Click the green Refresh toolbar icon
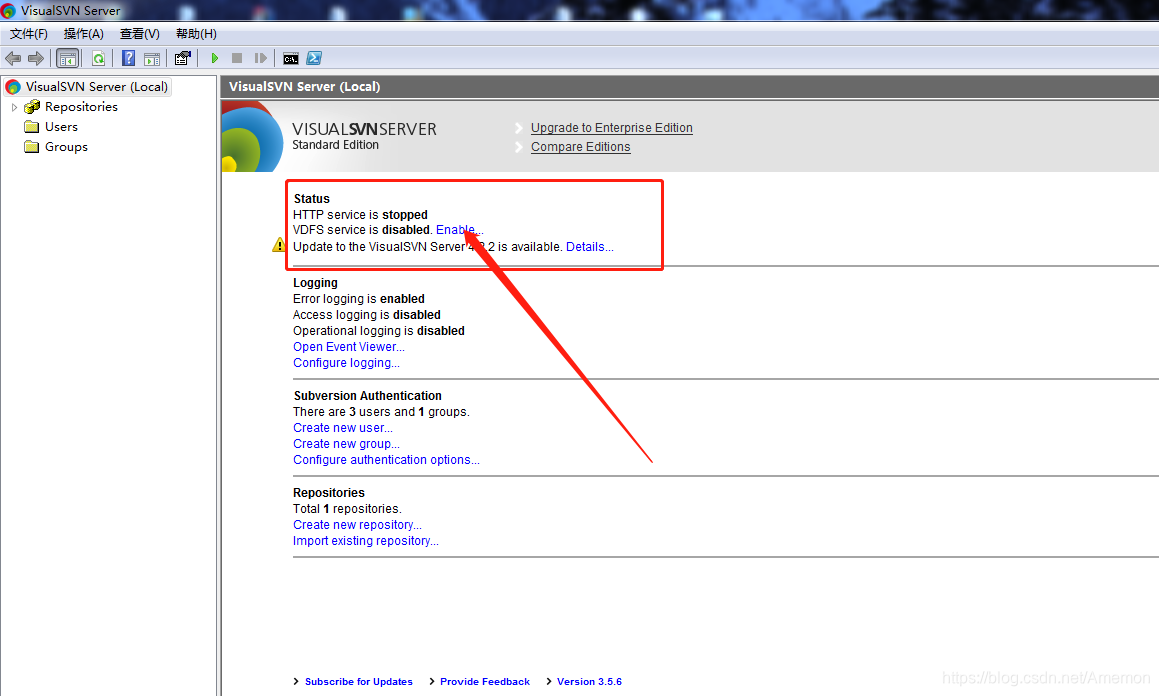This screenshot has height=696, width=1159. pyautogui.click(x=98, y=58)
